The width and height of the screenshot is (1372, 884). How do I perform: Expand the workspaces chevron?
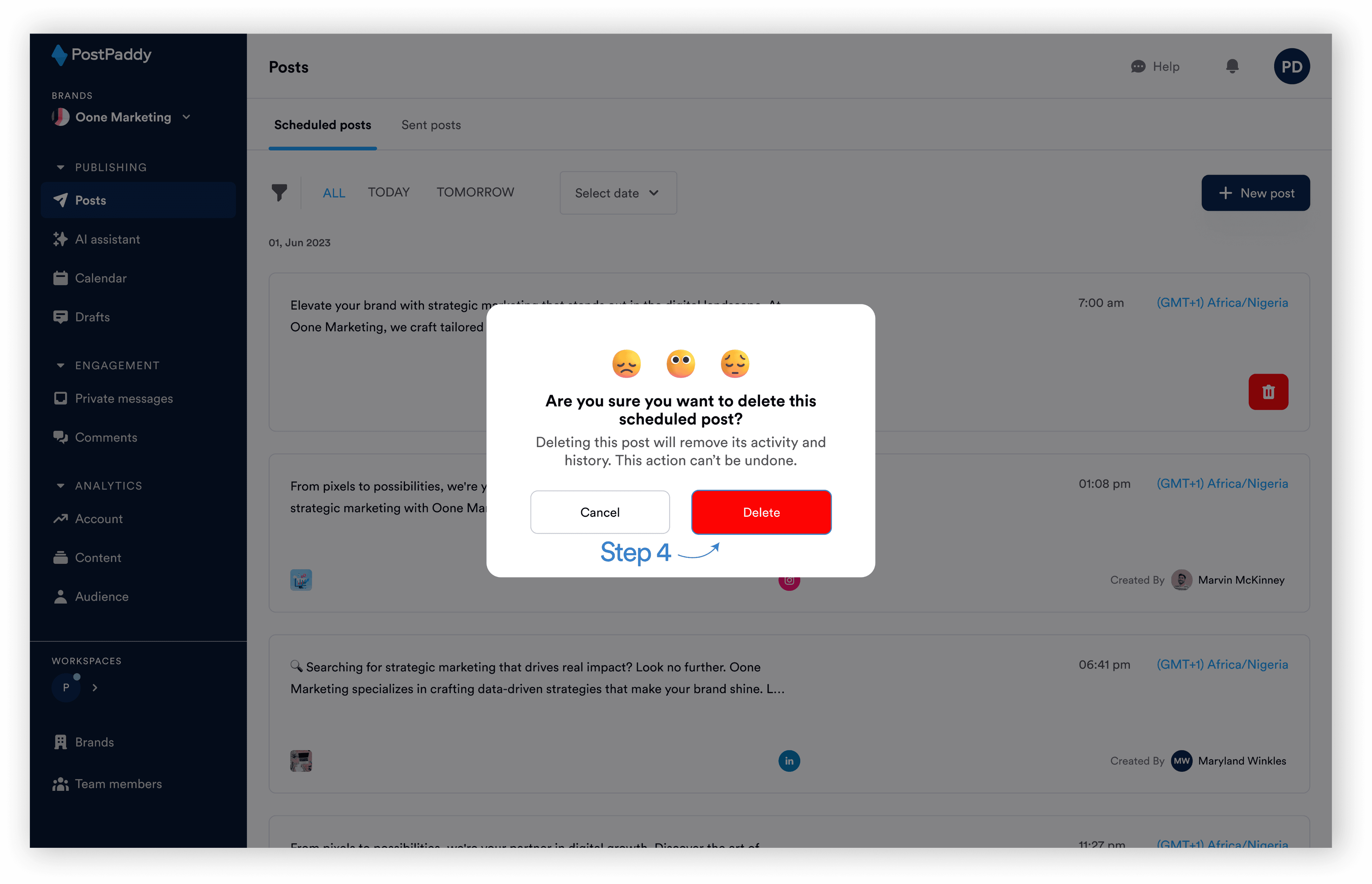pyautogui.click(x=95, y=687)
